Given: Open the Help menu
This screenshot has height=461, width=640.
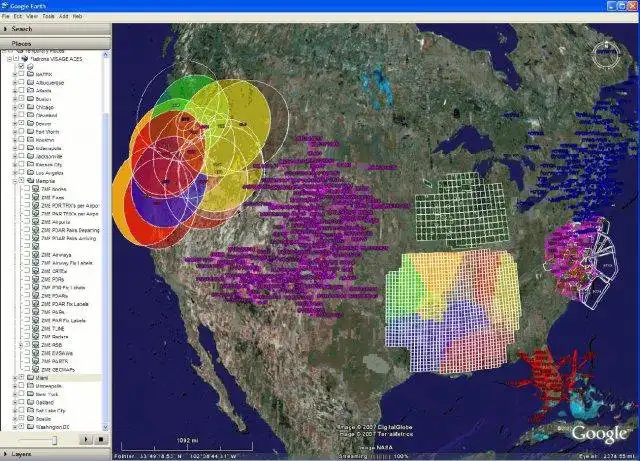Looking at the screenshot, I should pyautogui.click(x=77, y=16).
